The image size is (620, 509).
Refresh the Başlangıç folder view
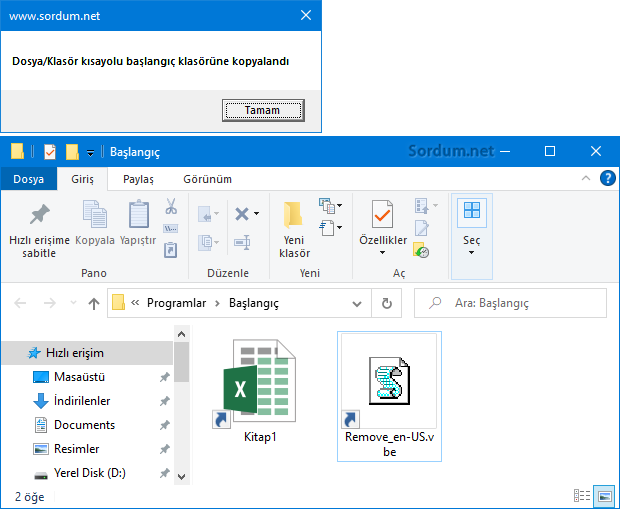pos(386,303)
